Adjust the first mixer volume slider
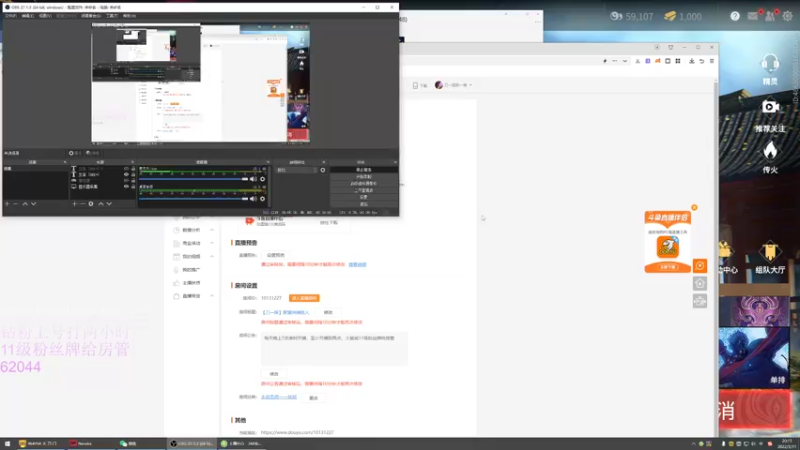Screen dimensions: 800x450 [x=193, y=179]
